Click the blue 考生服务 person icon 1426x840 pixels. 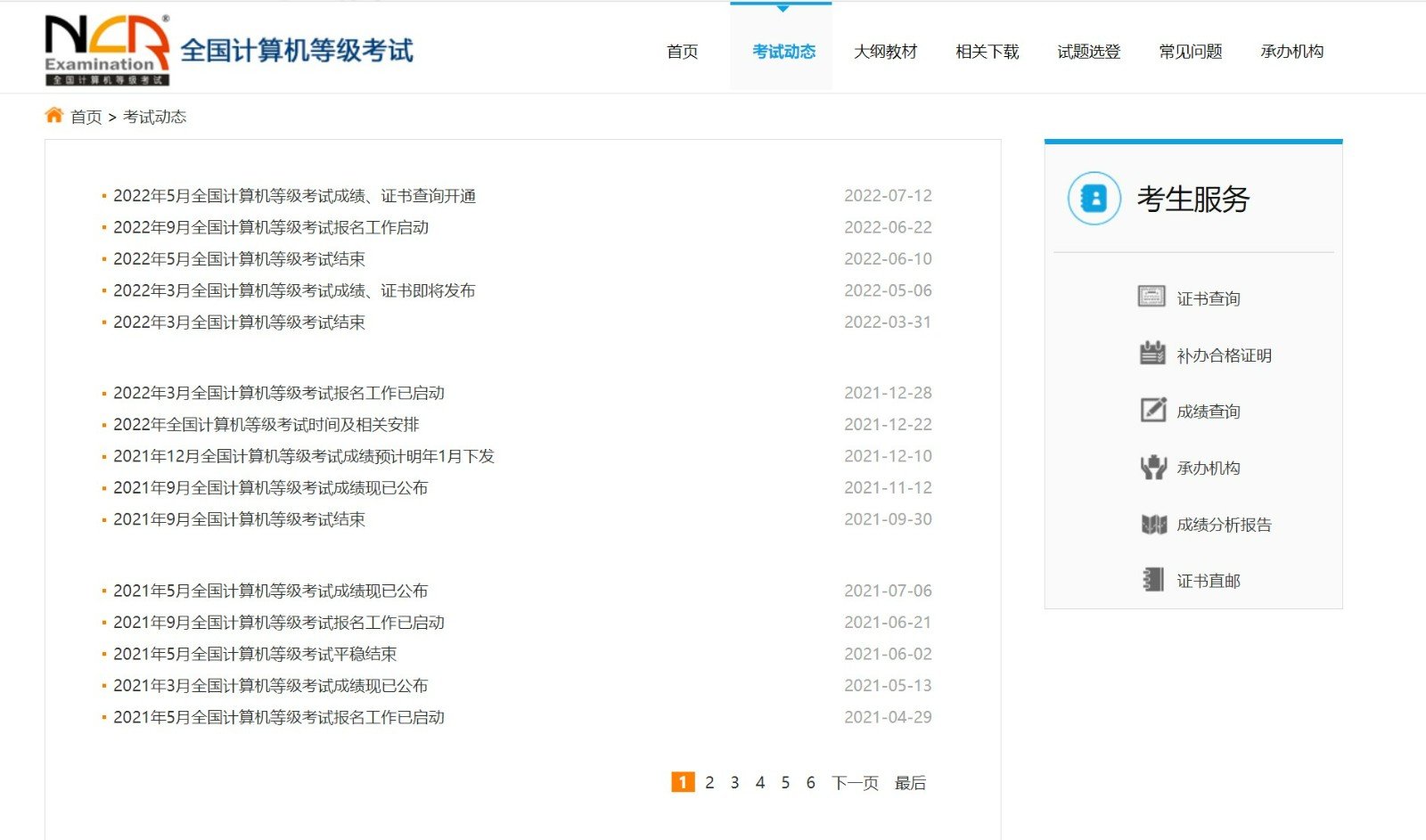coord(1093,199)
